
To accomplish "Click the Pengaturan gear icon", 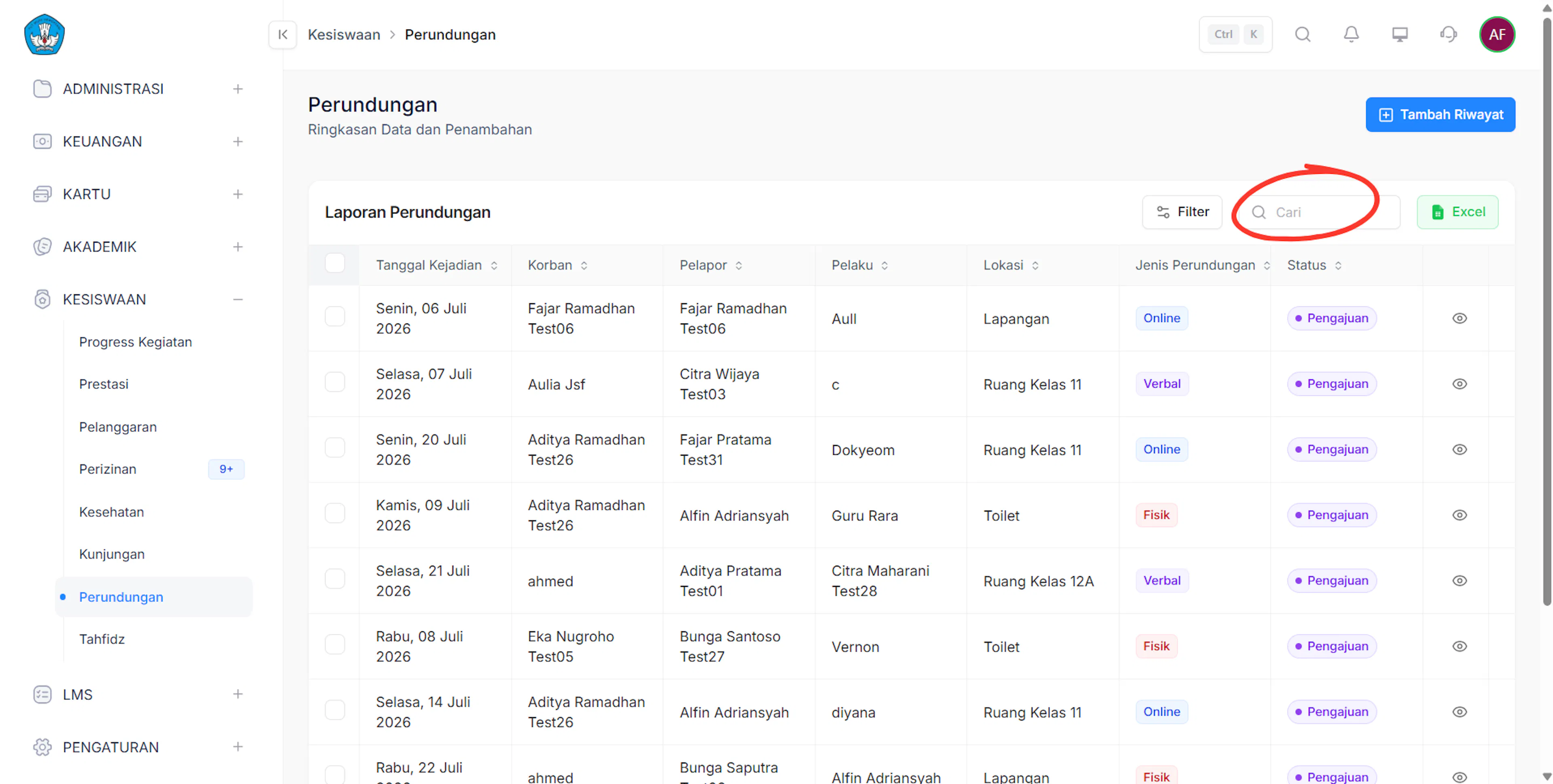I will 42,747.
